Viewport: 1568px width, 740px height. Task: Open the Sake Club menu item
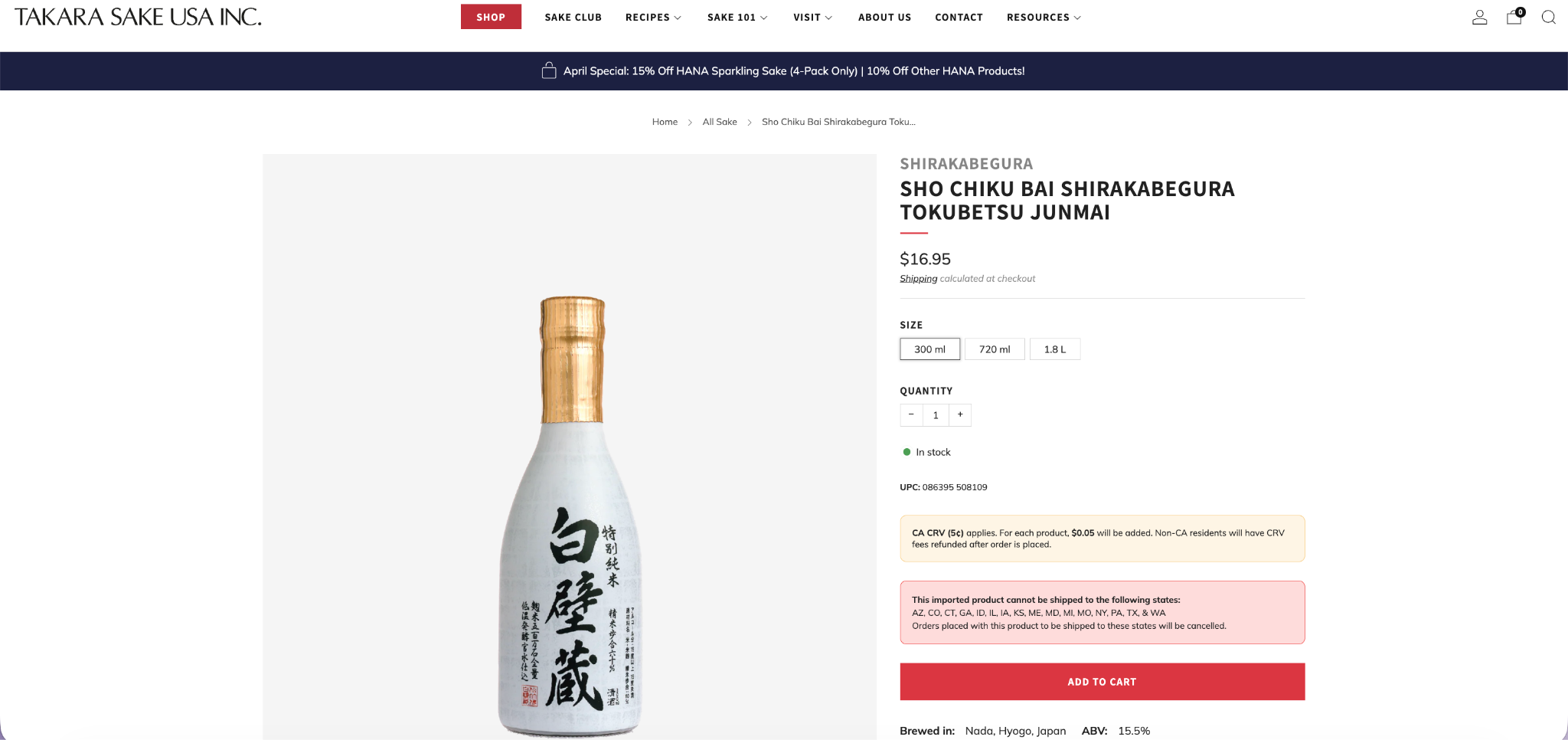(x=573, y=17)
